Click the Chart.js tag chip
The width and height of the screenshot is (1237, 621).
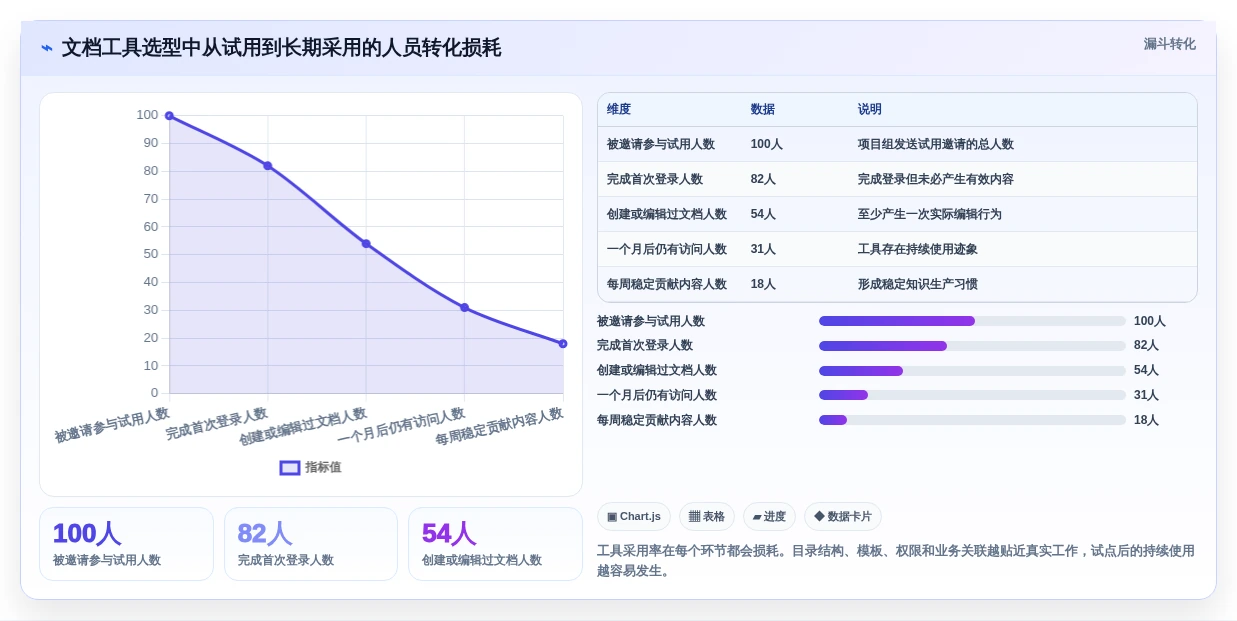pyautogui.click(x=634, y=516)
